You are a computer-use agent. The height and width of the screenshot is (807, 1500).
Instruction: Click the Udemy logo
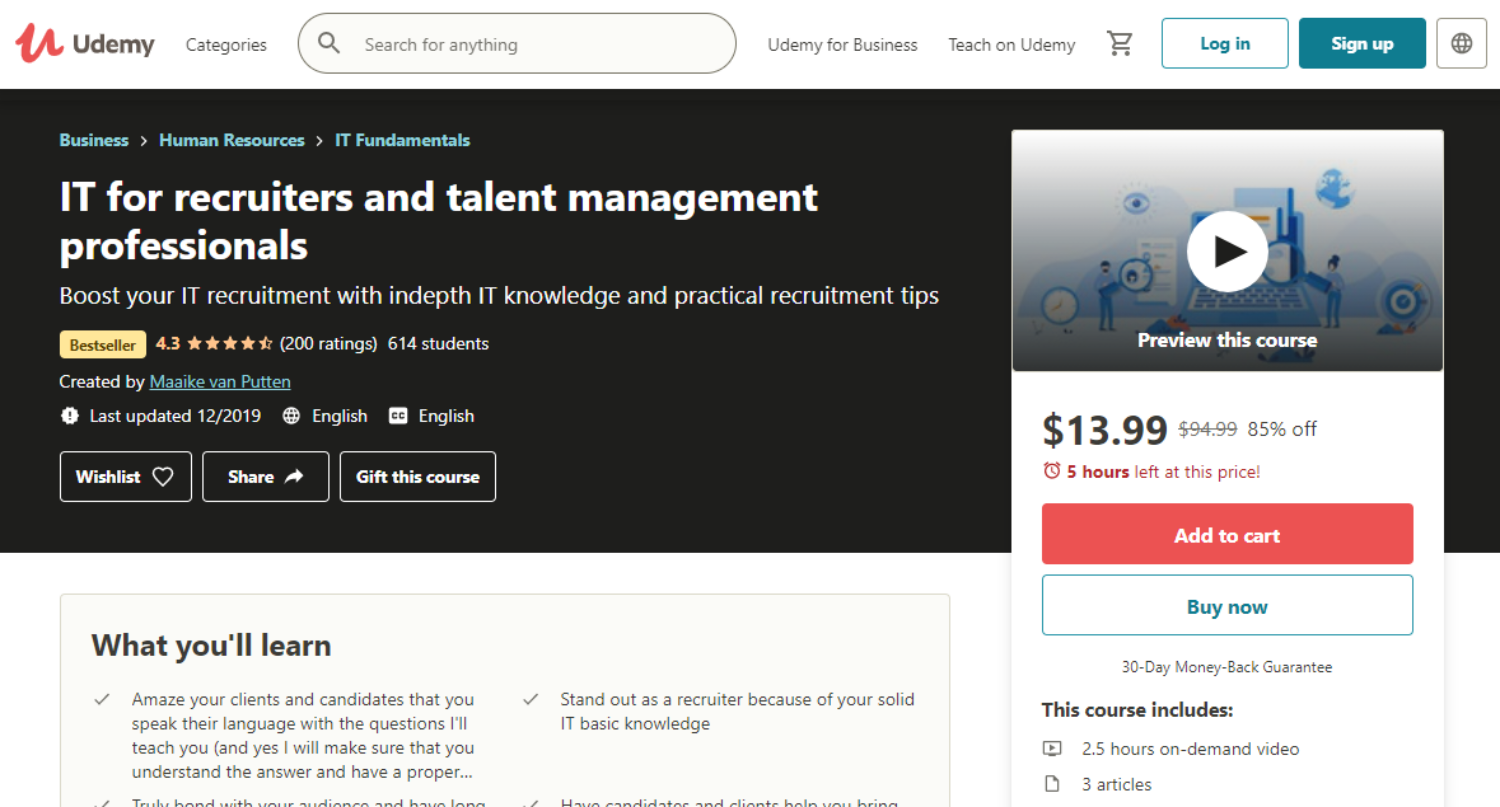point(85,44)
